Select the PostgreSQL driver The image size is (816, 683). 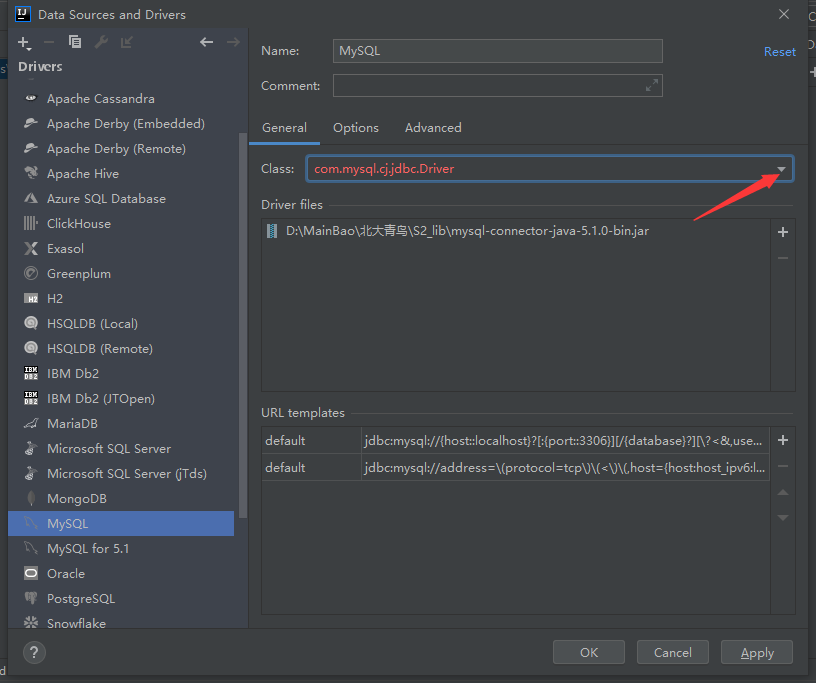point(121,598)
